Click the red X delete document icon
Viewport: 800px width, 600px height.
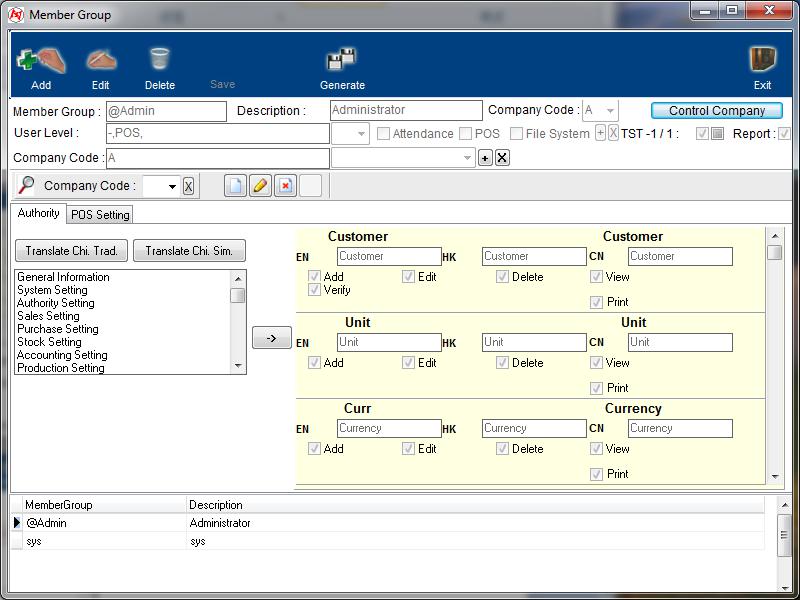coord(285,186)
